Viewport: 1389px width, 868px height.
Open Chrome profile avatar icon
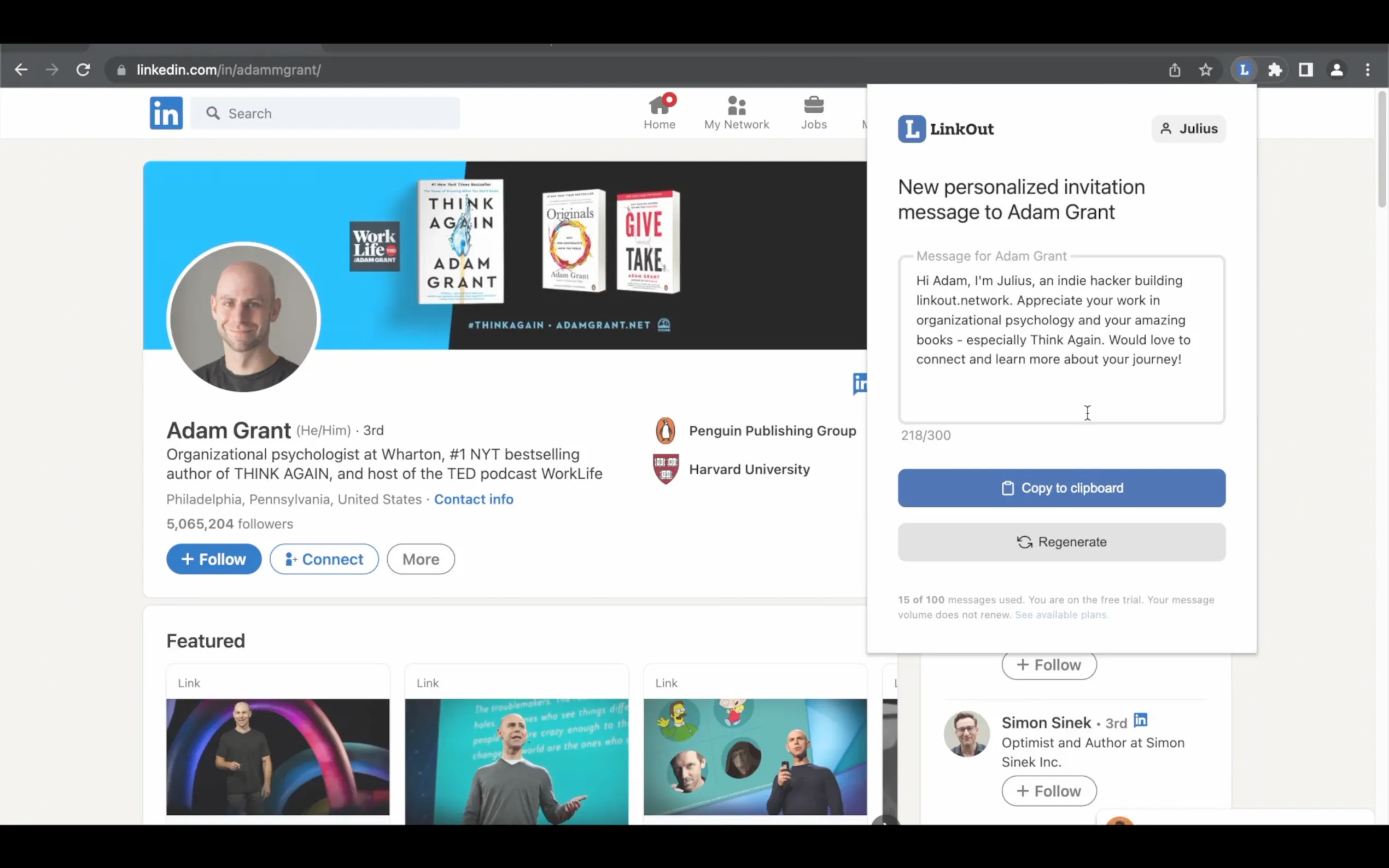tap(1337, 70)
